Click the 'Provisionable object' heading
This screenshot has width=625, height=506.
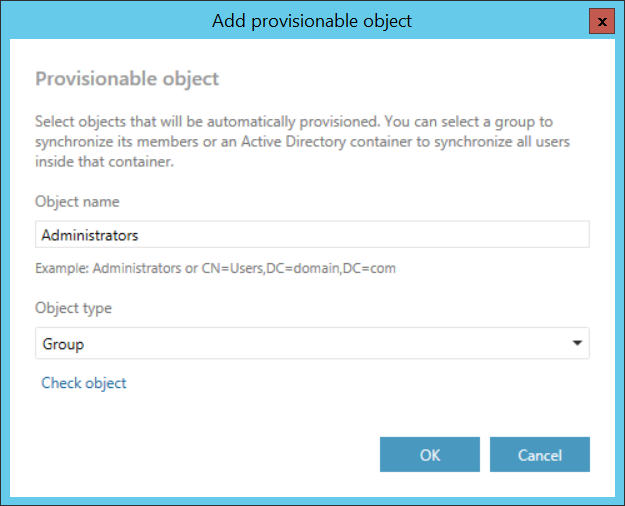[127, 79]
